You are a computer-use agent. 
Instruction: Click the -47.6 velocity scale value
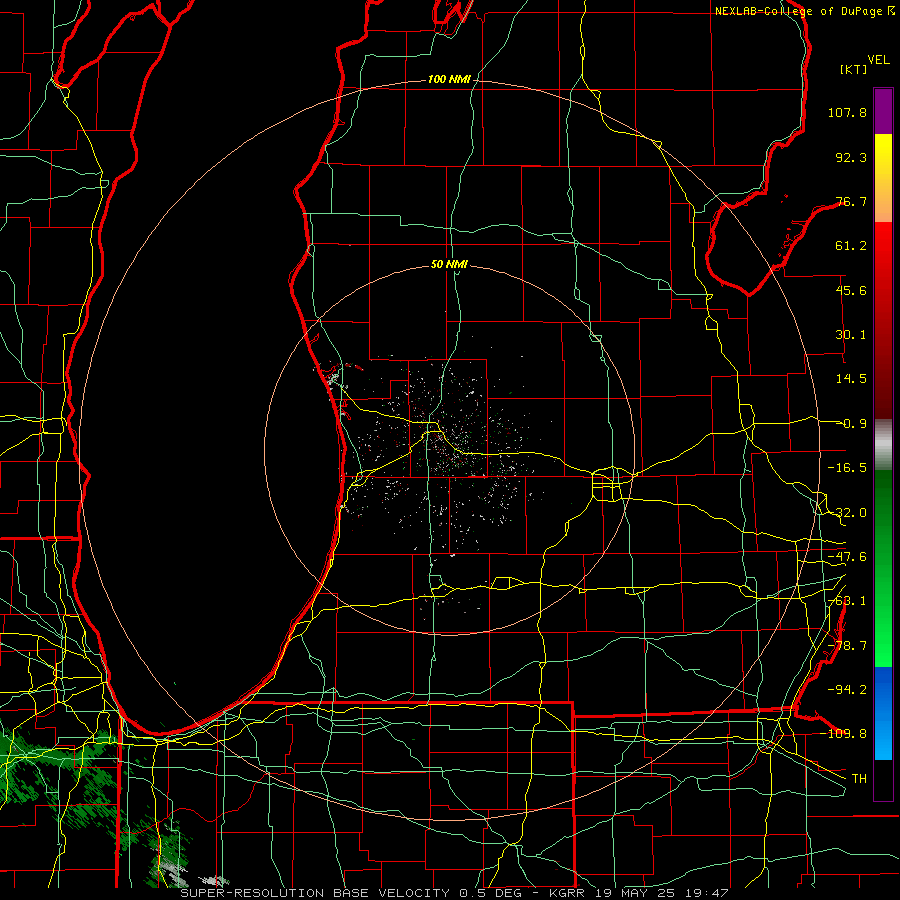[847, 557]
